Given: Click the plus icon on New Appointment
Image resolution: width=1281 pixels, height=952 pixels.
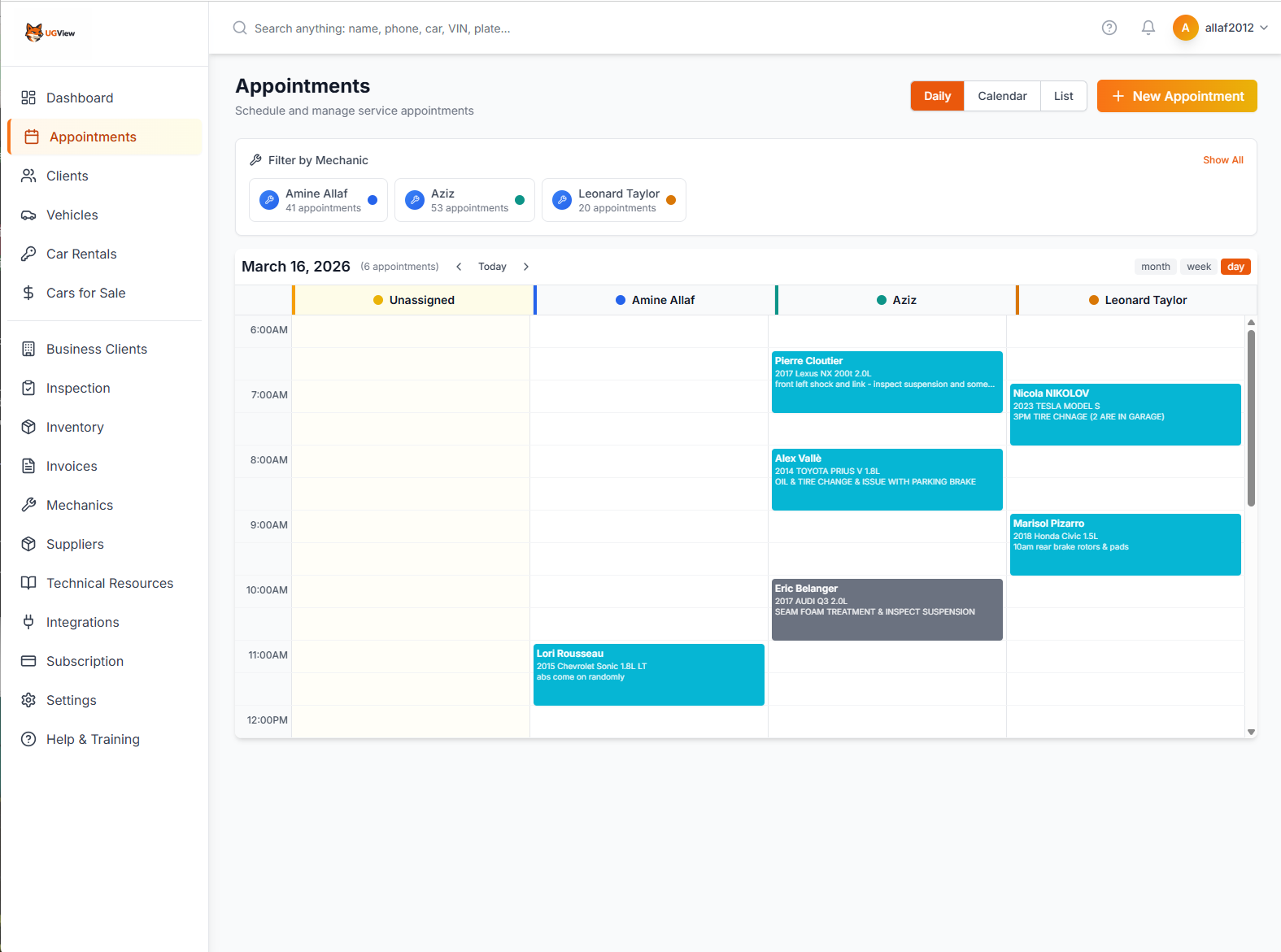Looking at the screenshot, I should click(1118, 96).
